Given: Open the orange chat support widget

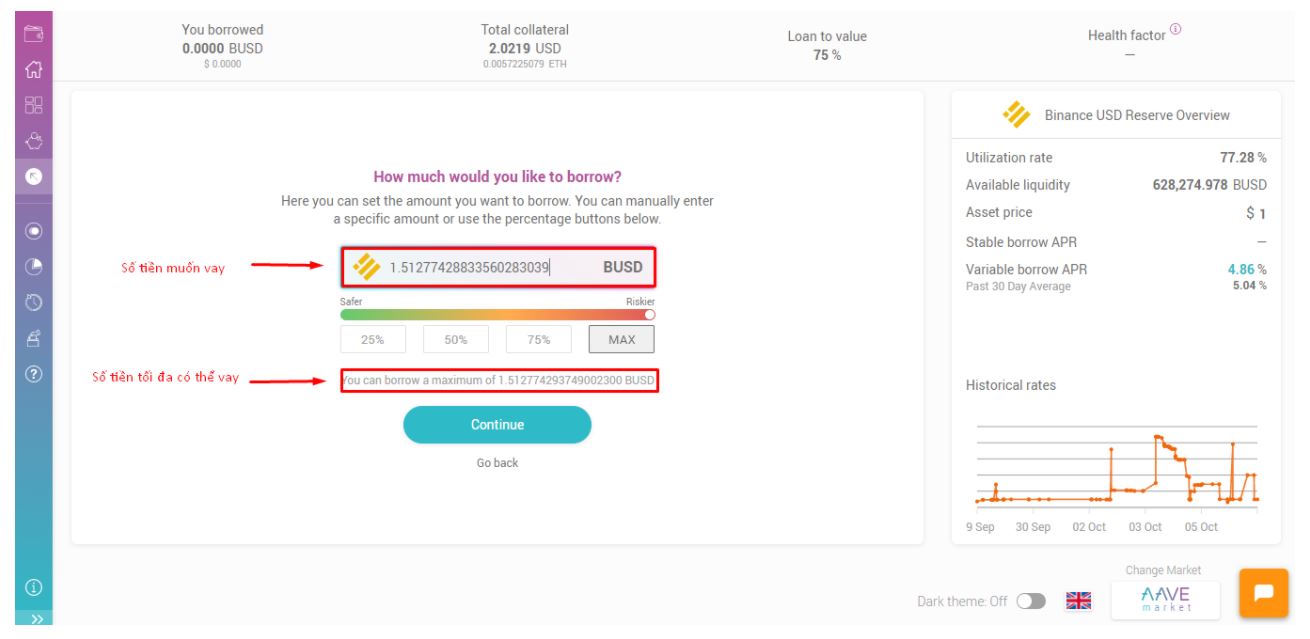Looking at the screenshot, I should click(1263, 592).
